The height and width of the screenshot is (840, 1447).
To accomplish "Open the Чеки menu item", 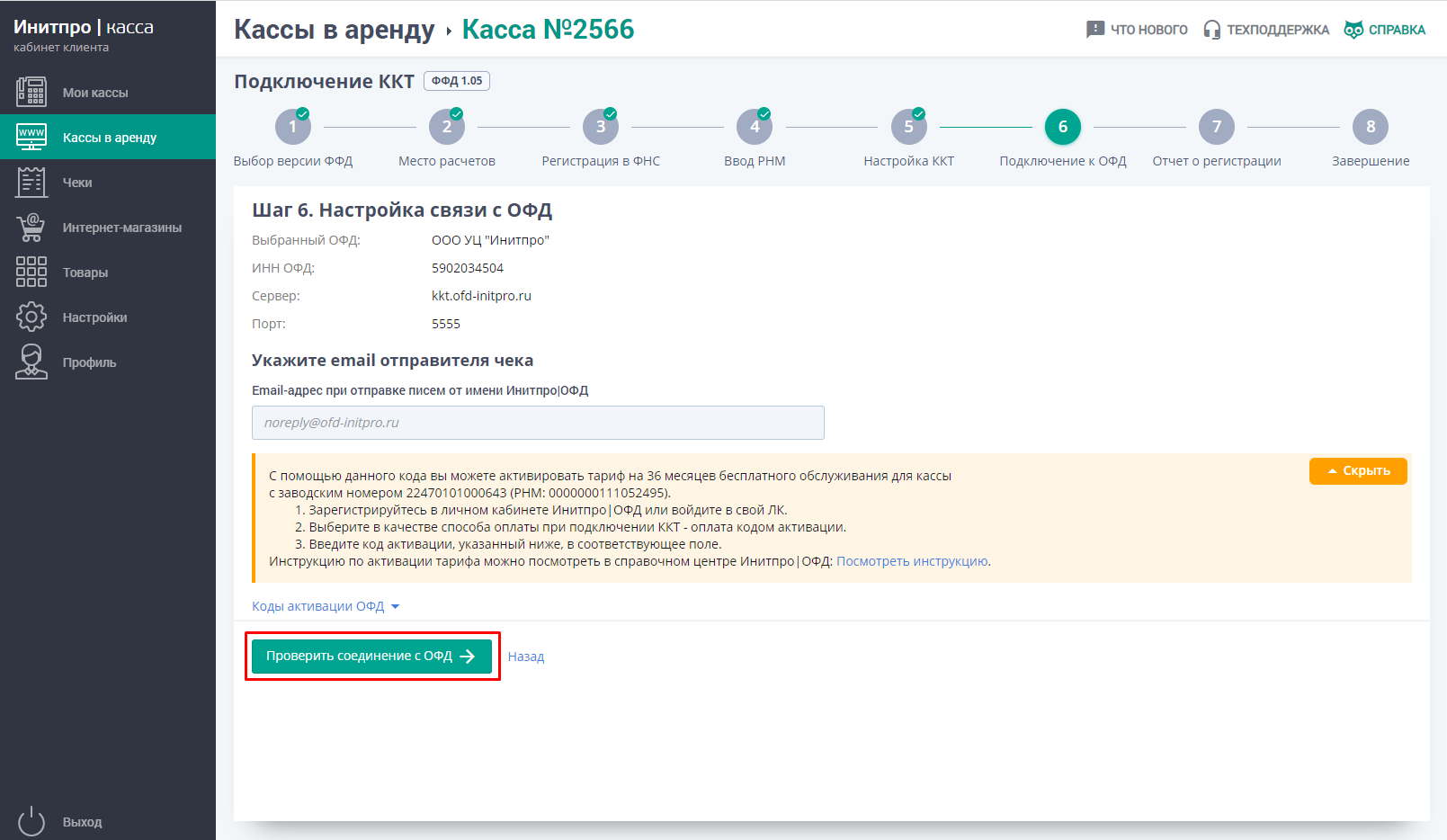I will coord(108,182).
